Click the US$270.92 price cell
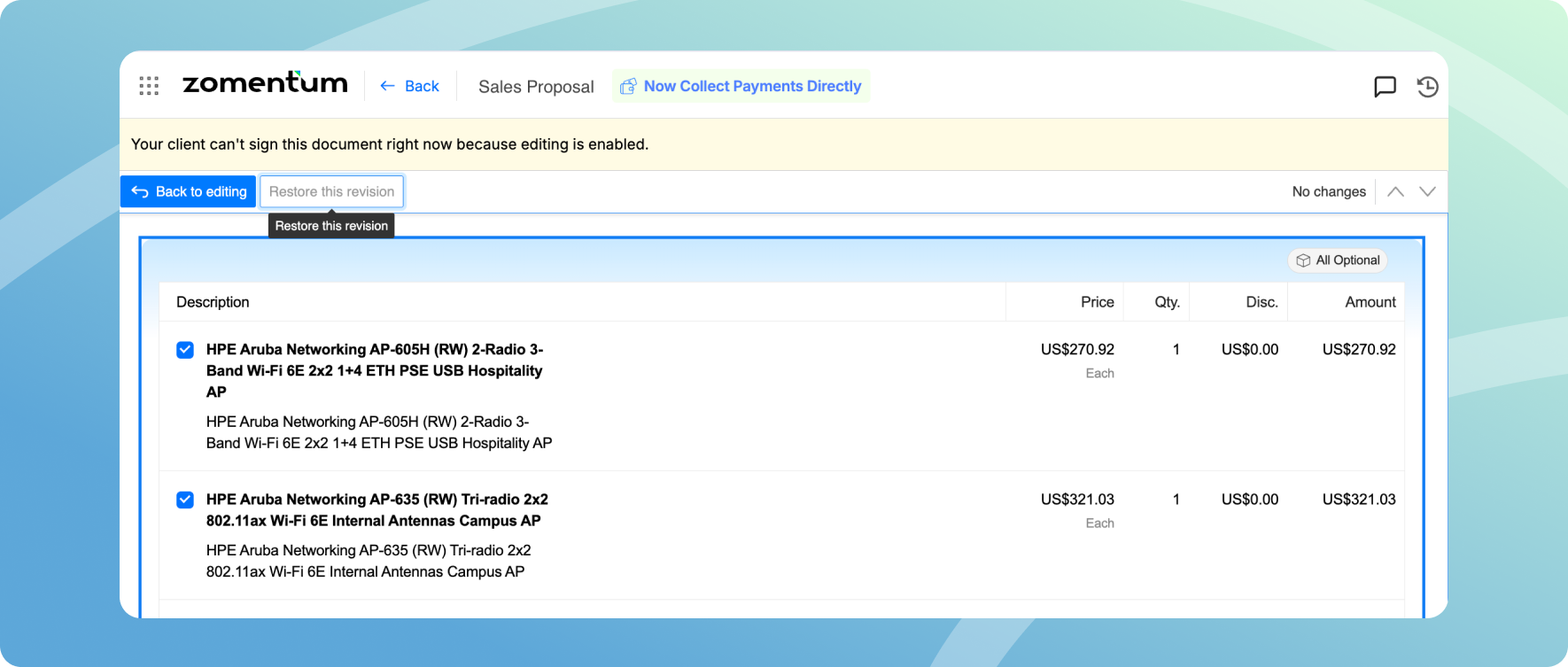The height and width of the screenshot is (667, 1568). click(x=1077, y=350)
